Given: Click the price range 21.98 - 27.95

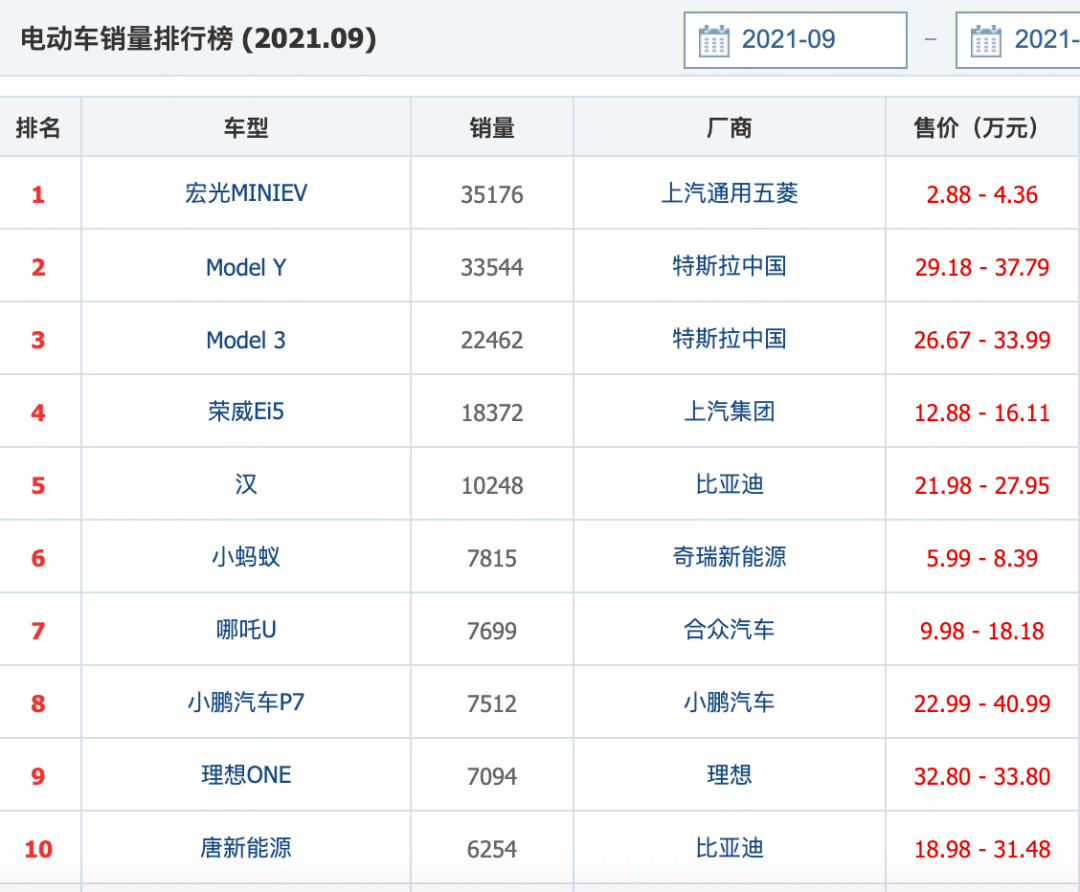Looking at the screenshot, I should [x=982, y=486].
